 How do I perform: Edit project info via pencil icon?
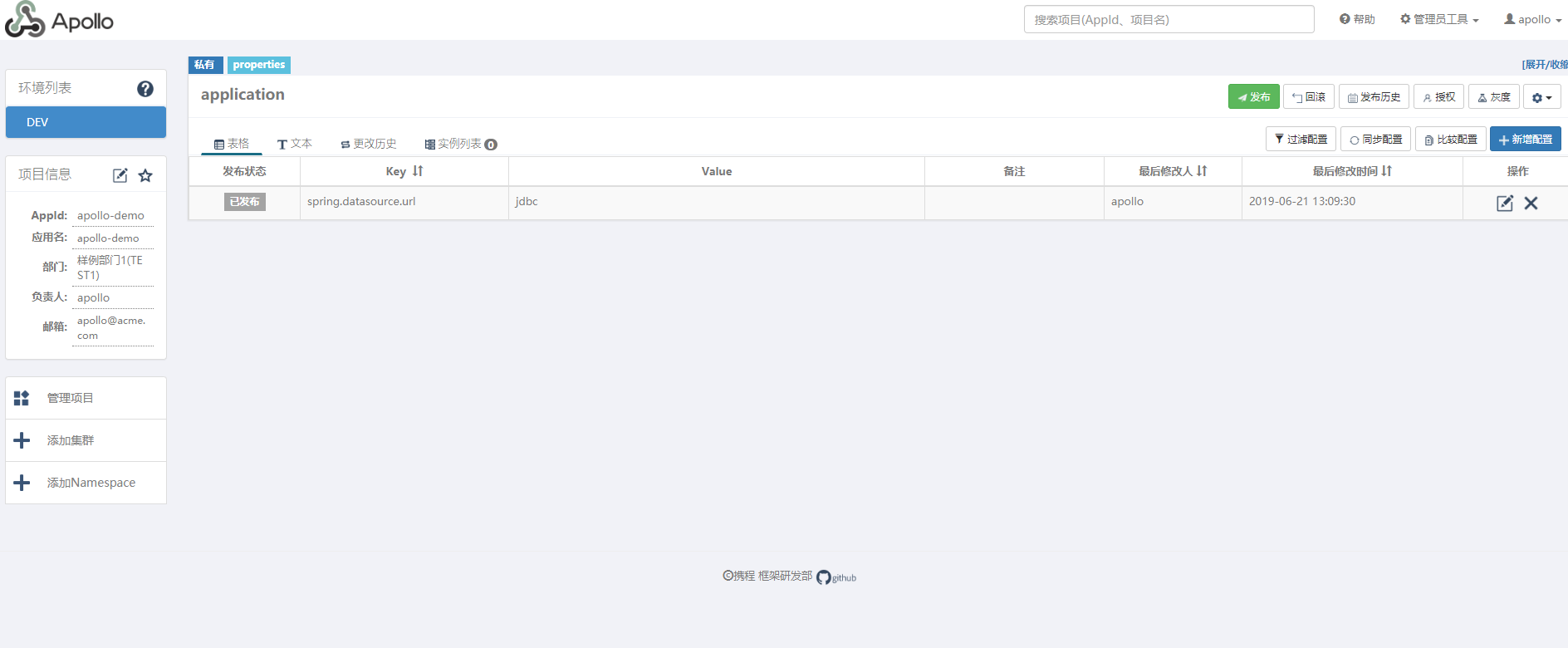pyautogui.click(x=120, y=175)
